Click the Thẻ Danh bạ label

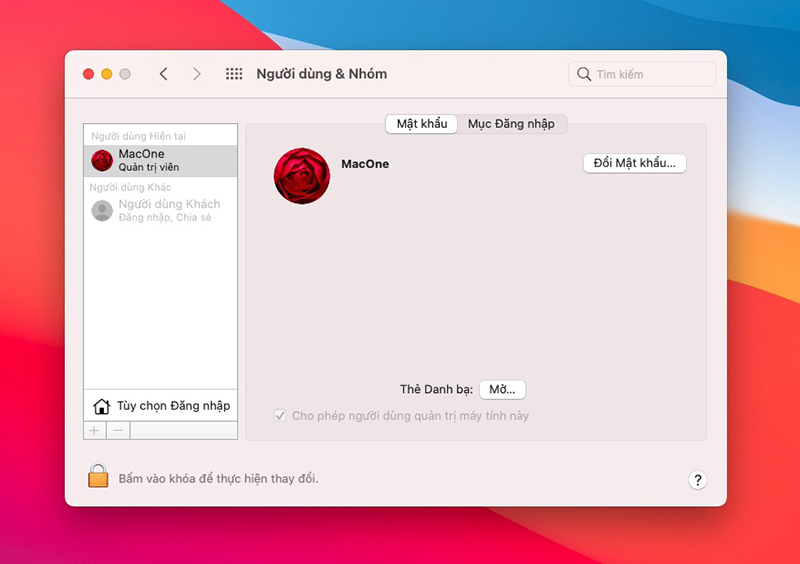(436, 389)
